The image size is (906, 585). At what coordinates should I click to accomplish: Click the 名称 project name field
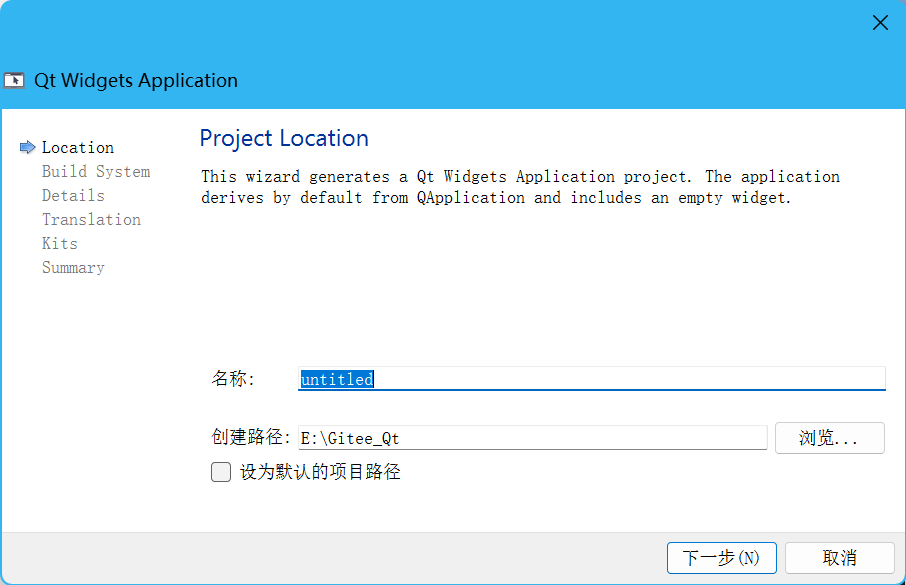tap(592, 379)
